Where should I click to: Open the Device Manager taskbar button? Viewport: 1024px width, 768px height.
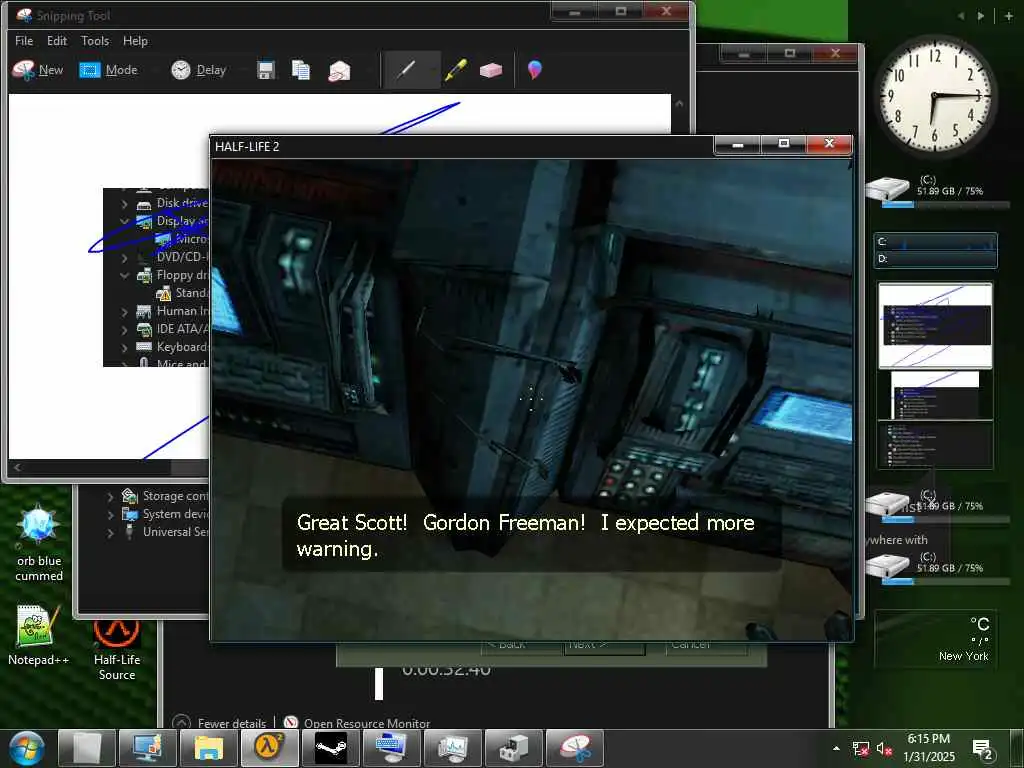(x=514, y=748)
